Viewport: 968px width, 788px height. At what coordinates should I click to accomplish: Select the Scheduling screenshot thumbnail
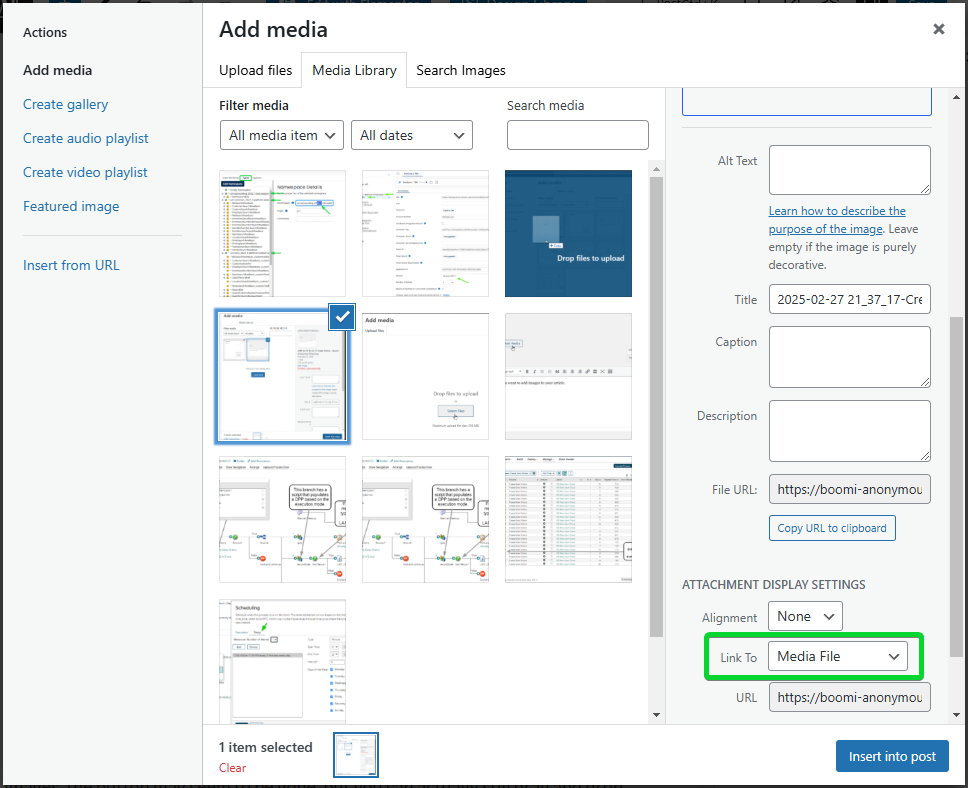(x=282, y=662)
